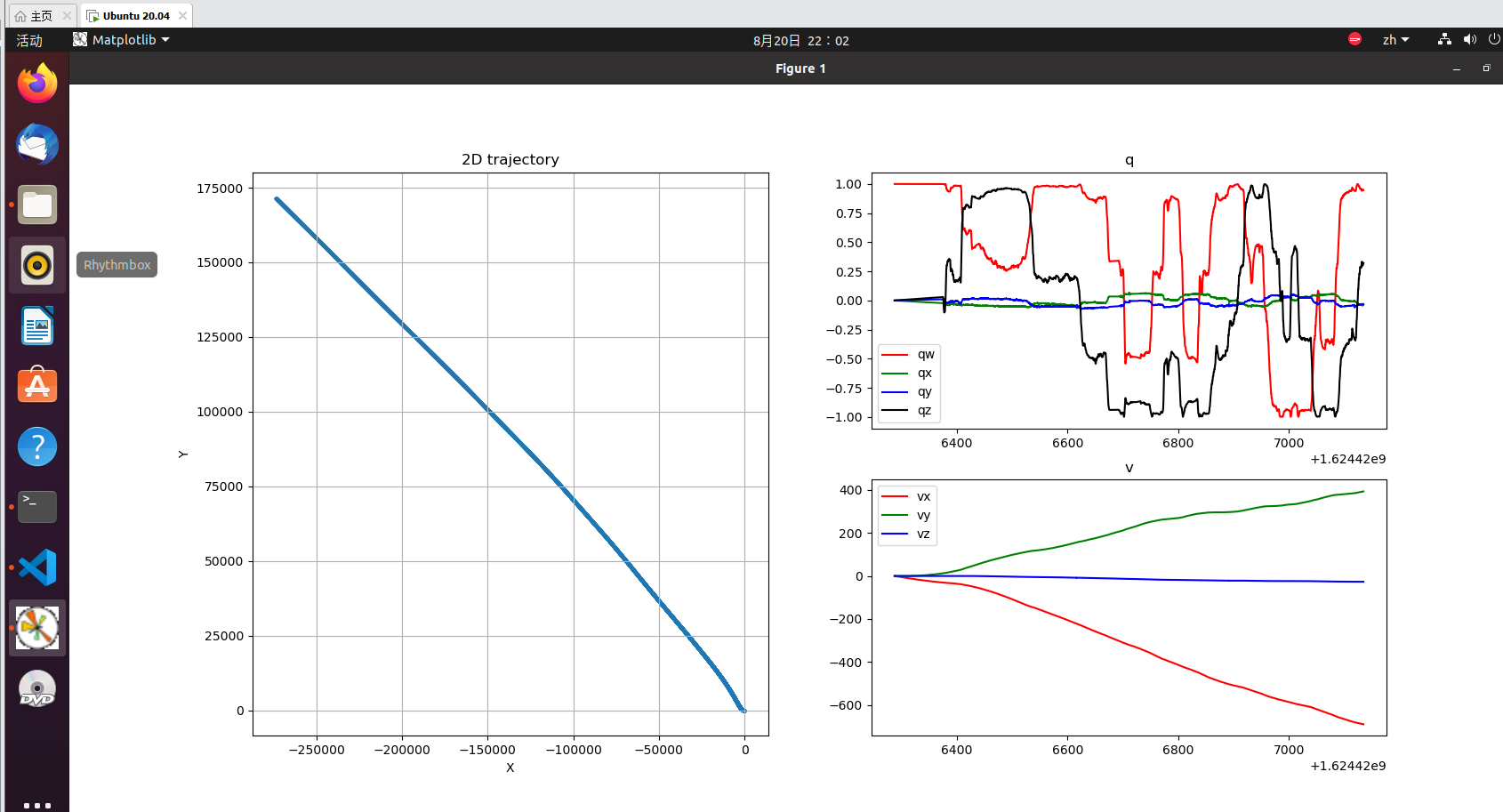This screenshot has width=1503, height=812.
Task: Click the 175000 y-axis tick label
Action: pyautogui.click(x=220, y=189)
